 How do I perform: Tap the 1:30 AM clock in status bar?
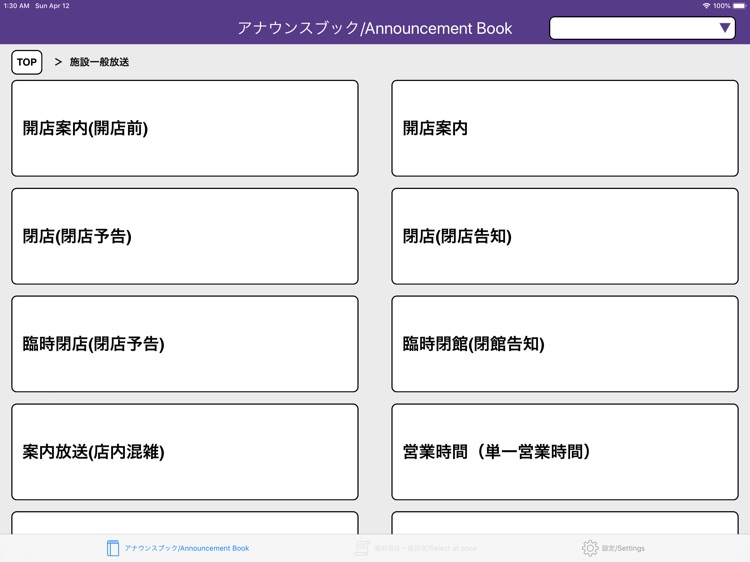tap(16, 6)
